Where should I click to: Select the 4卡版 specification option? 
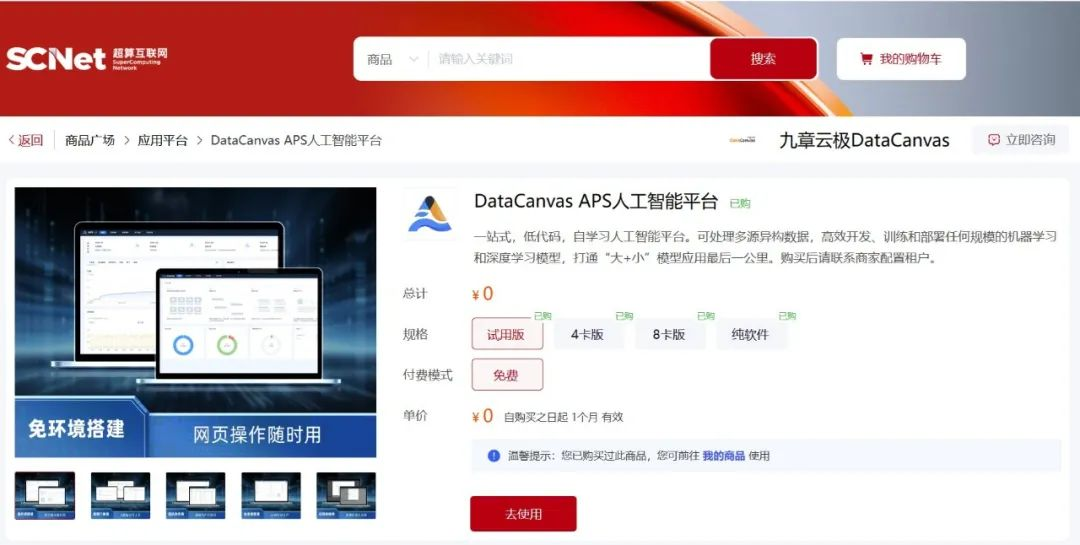tap(587, 335)
